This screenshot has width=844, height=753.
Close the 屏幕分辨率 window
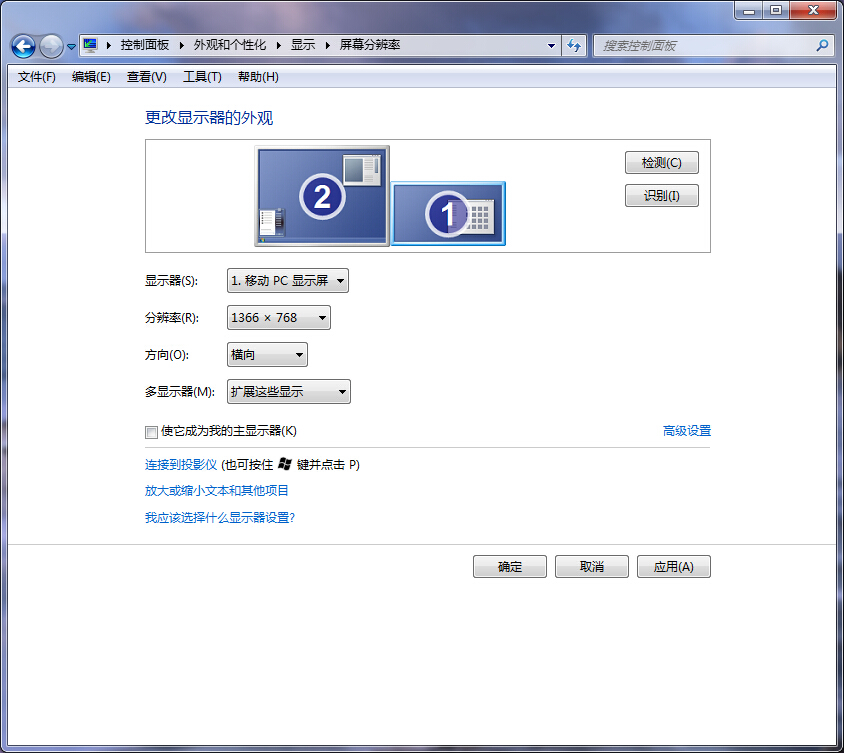pyautogui.click(x=813, y=10)
